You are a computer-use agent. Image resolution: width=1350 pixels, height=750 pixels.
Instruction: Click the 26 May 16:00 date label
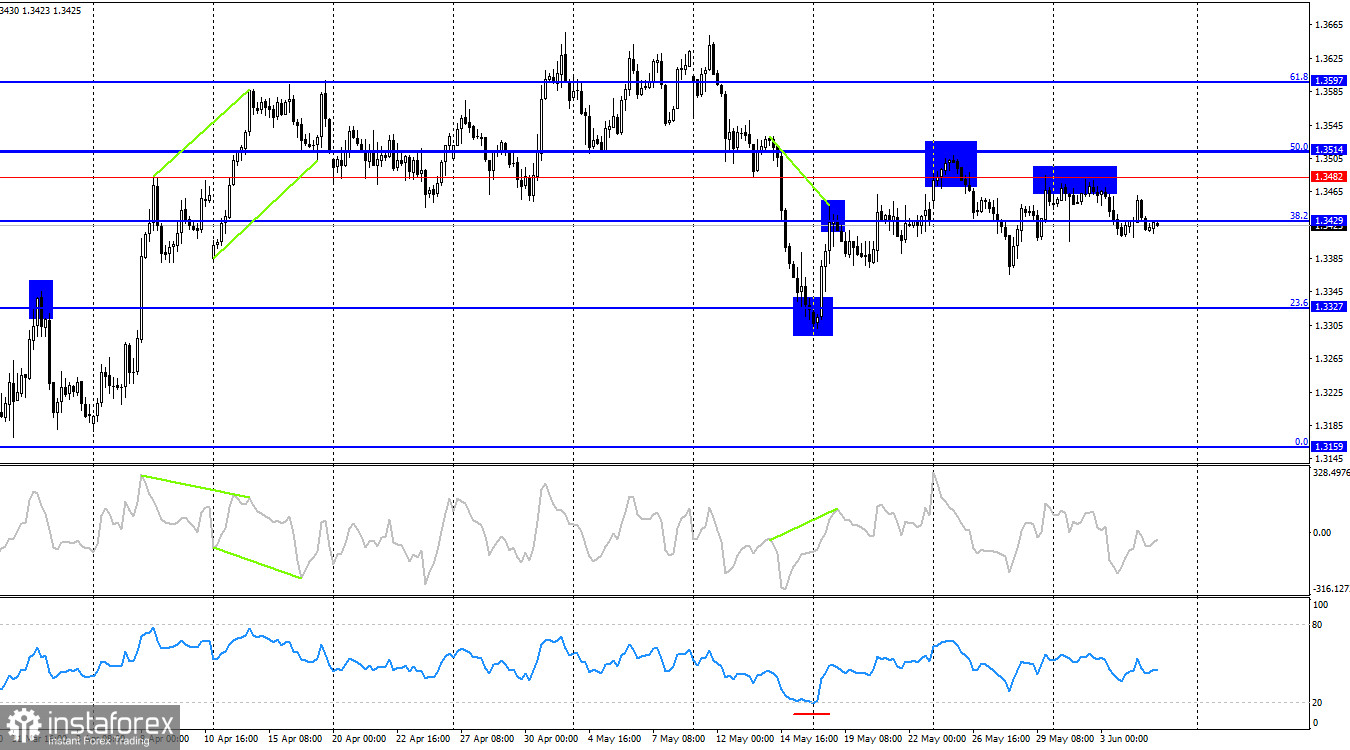tap(1000, 739)
